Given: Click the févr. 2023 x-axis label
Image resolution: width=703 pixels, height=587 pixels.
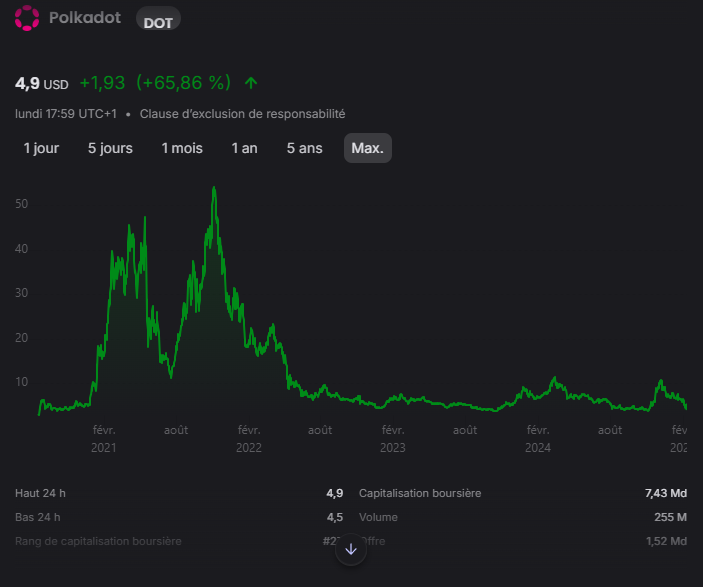Looking at the screenshot, I should coord(393,439).
